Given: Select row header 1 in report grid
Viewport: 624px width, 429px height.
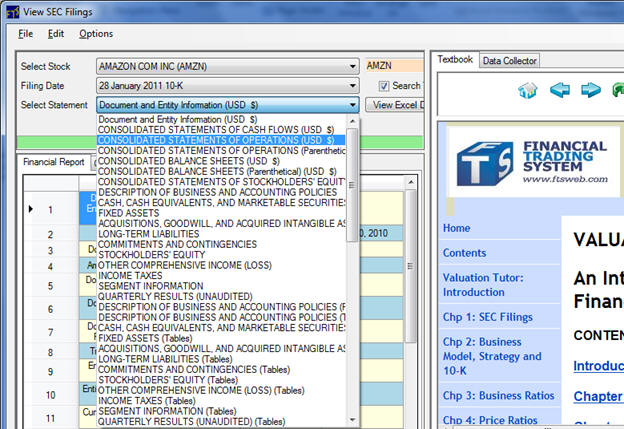Looking at the screenshot, I should coord(51,209).
